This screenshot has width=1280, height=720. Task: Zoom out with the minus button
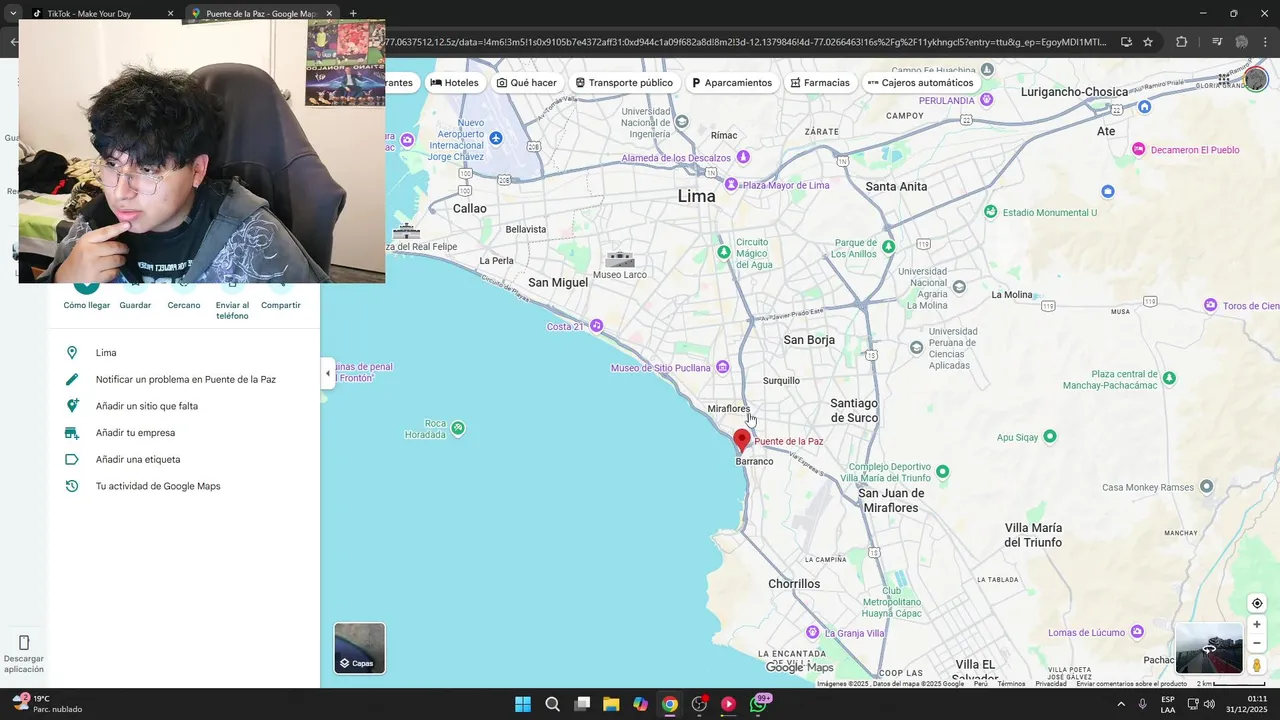point(1257,643)
